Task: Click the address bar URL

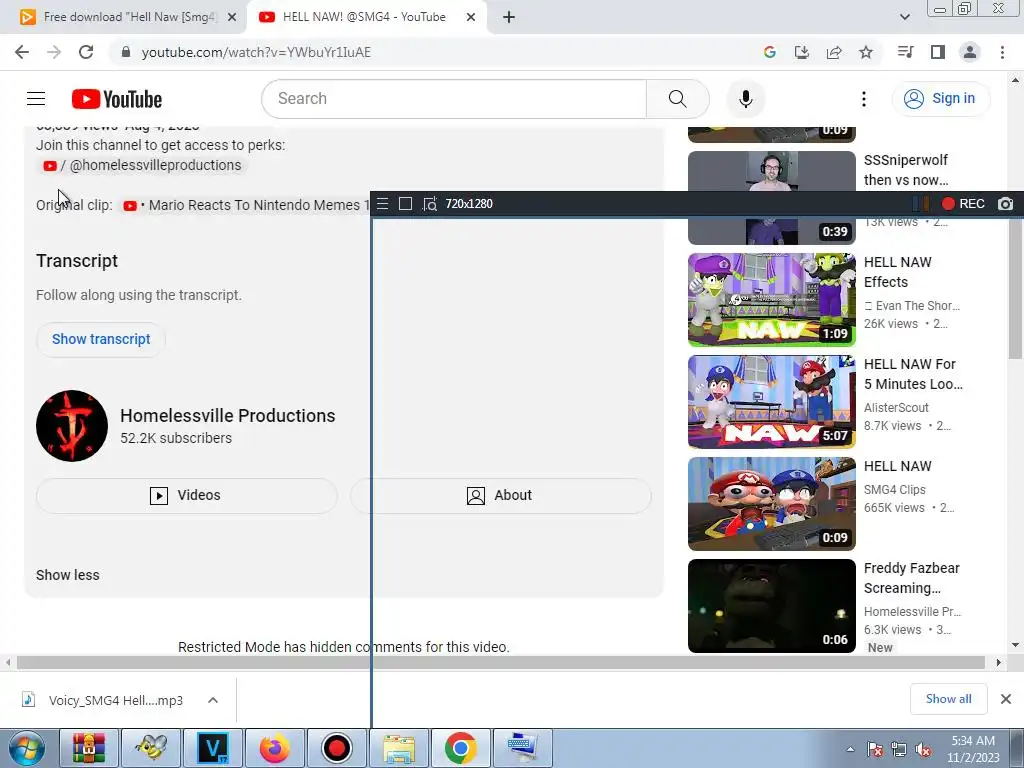Action: 256,52
